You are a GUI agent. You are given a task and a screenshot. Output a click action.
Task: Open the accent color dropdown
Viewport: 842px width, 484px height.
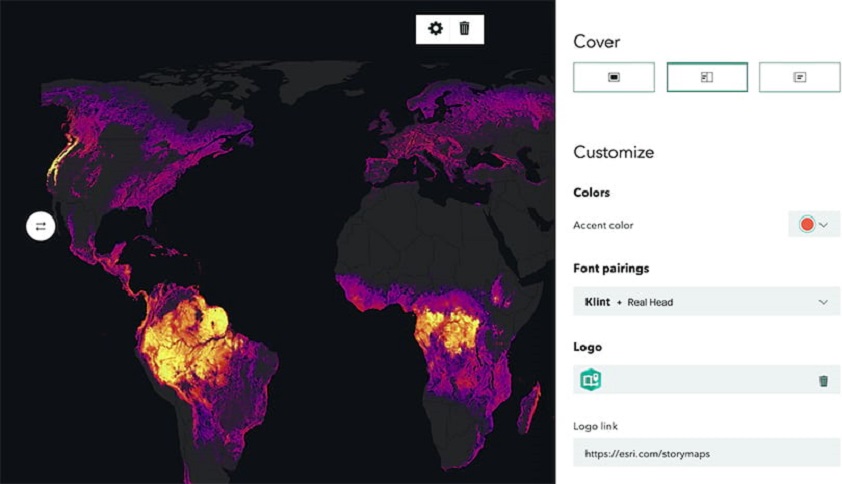click(x=814, y=225)
